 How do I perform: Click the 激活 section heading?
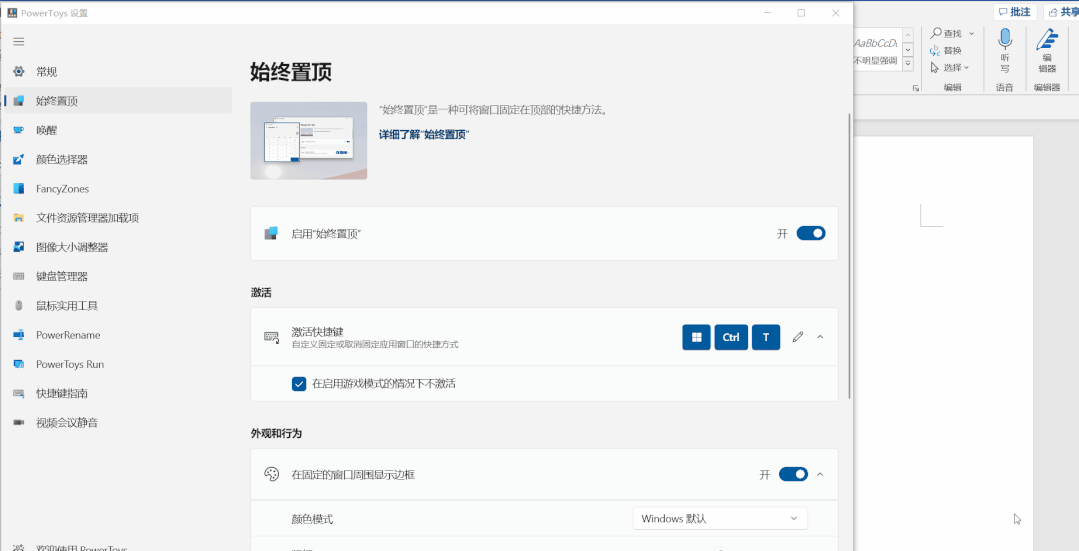(261, 293)
